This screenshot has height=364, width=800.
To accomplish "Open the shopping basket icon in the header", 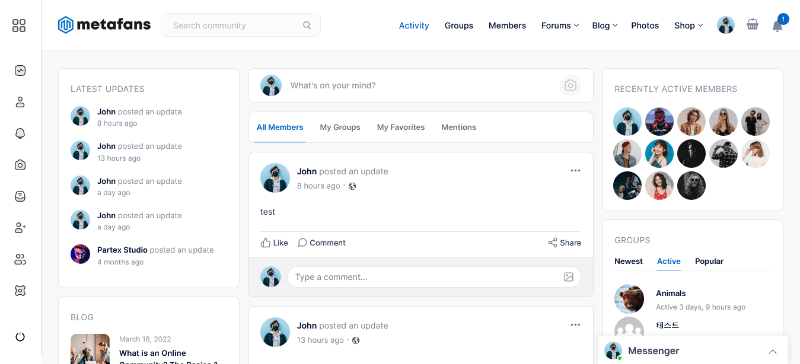I will 752,25.
